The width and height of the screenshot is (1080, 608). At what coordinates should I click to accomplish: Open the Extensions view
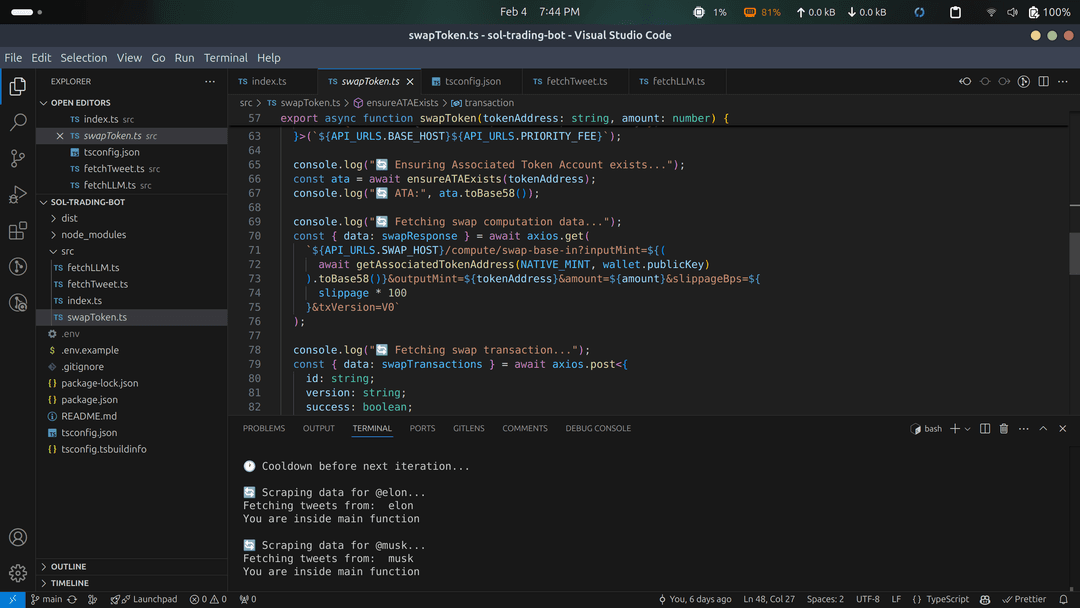click(18, 231)
